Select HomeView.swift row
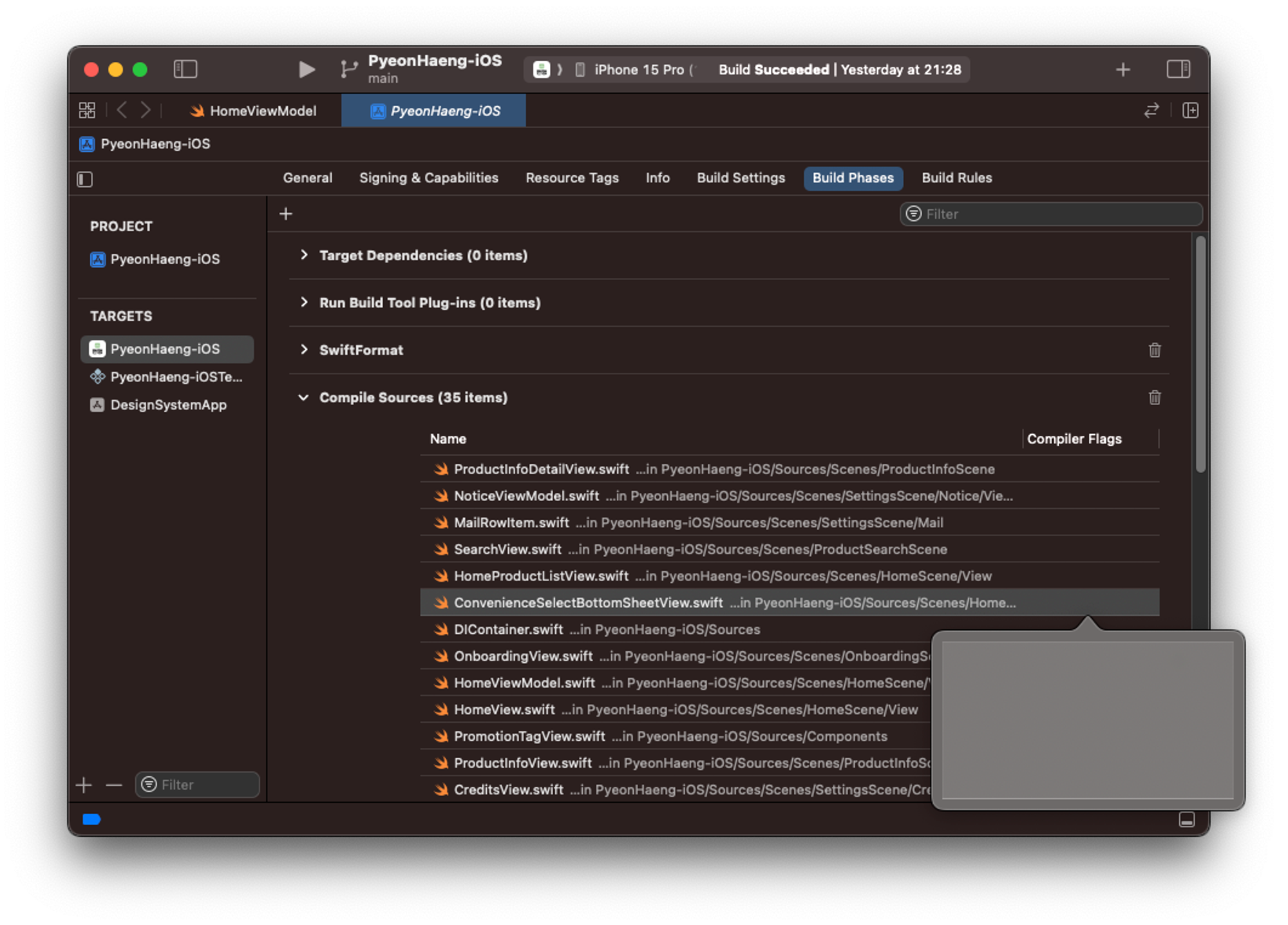Viewport: 1288px width, 925px height. coord(676,709)
